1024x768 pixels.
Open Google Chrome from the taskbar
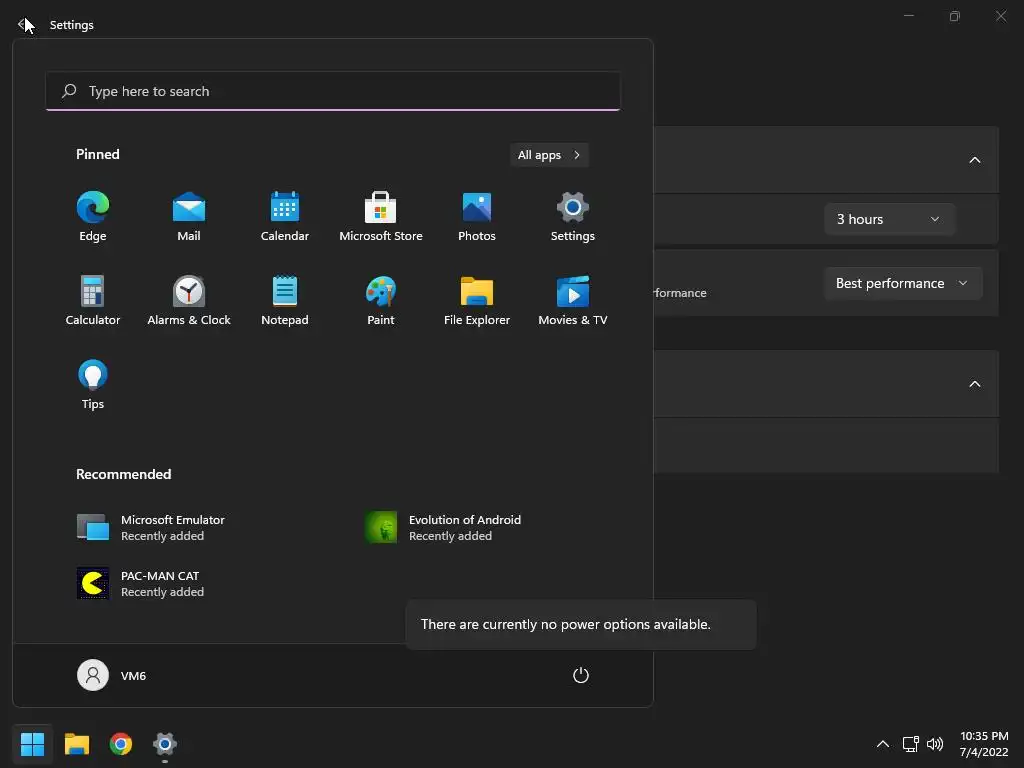point(120,744)
